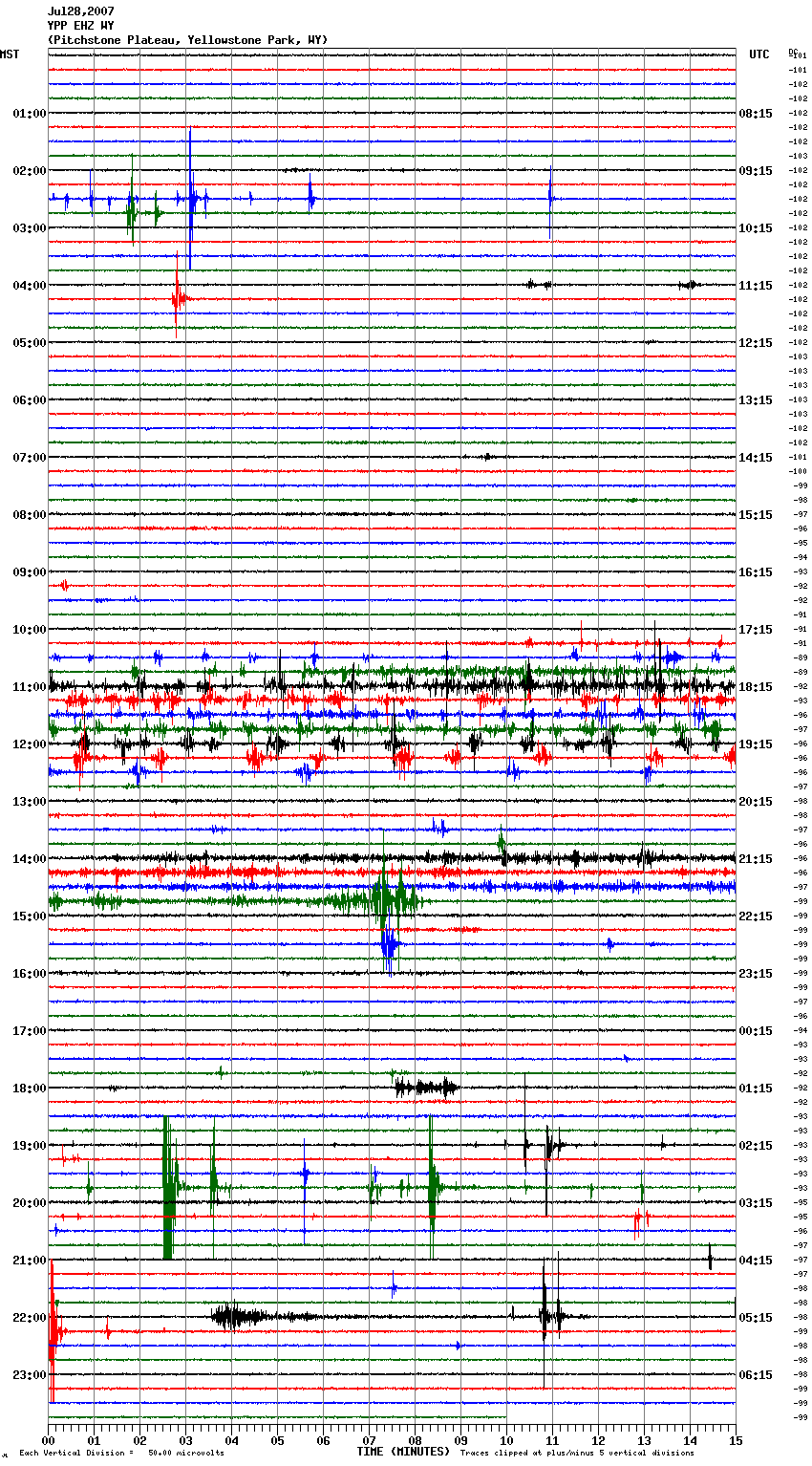
Task: Select the 21:00 MST time label
Action: pyautogui.click(x=30, y=1261)
